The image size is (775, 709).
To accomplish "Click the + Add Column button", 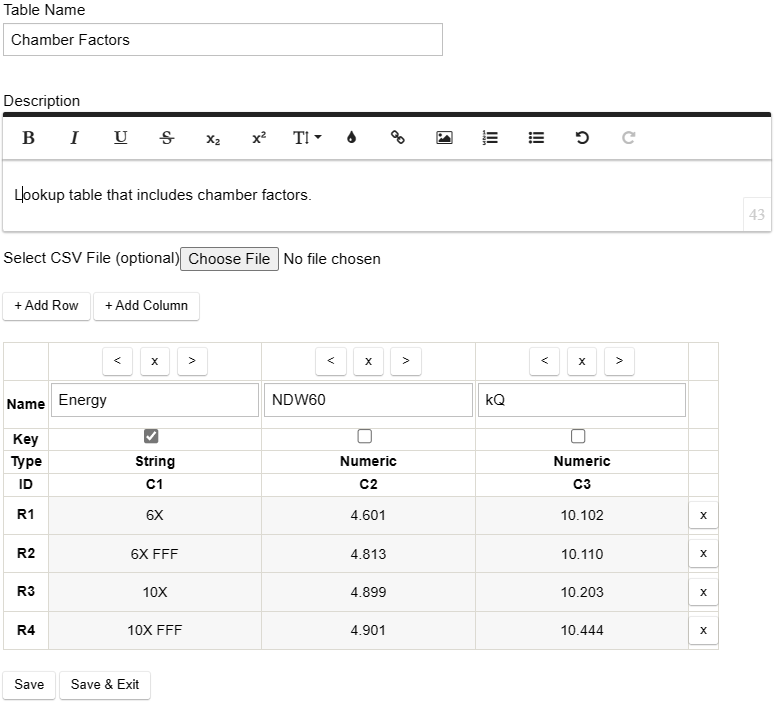I will click(146, 306).
